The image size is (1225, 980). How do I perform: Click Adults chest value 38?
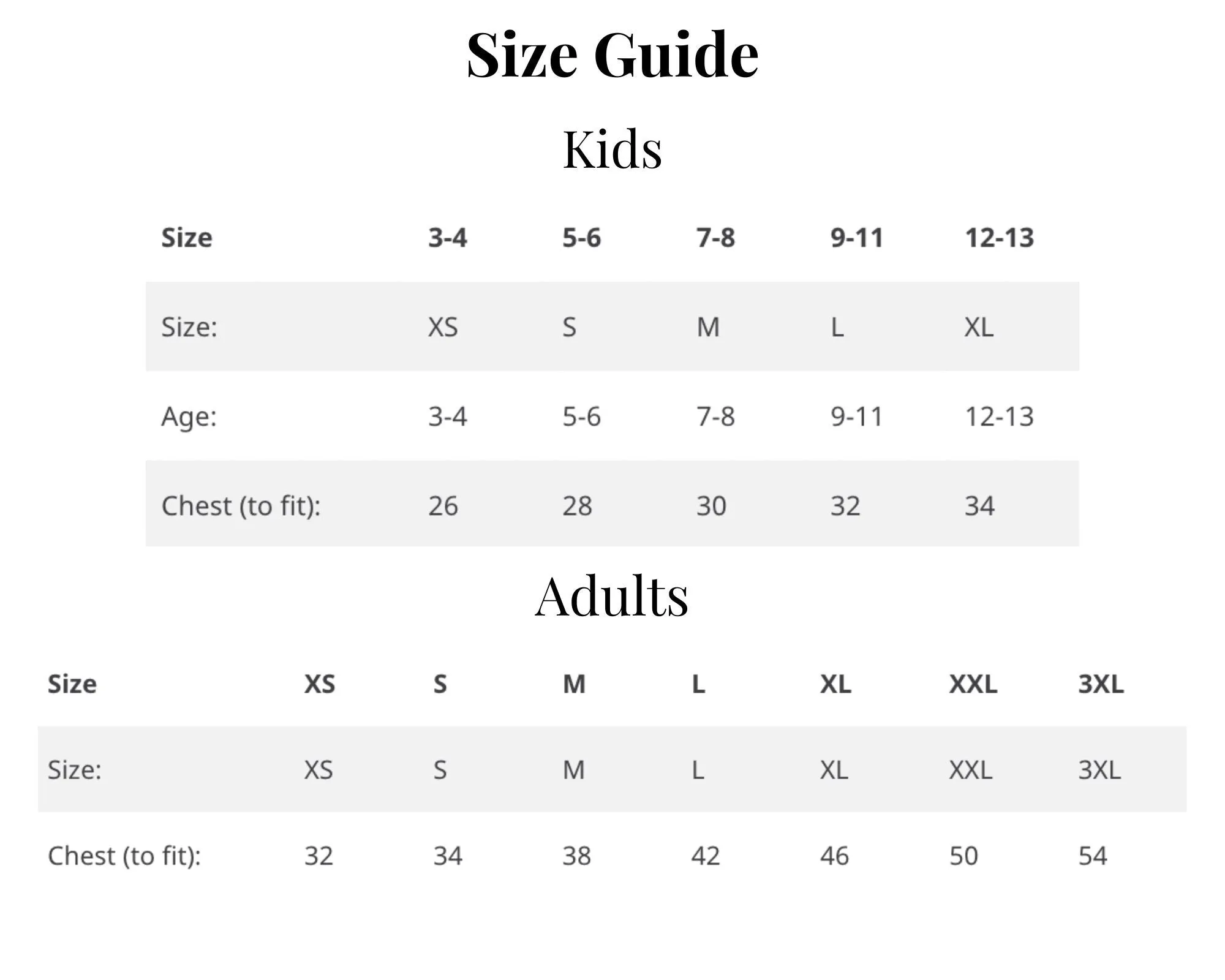click(577, 856)
